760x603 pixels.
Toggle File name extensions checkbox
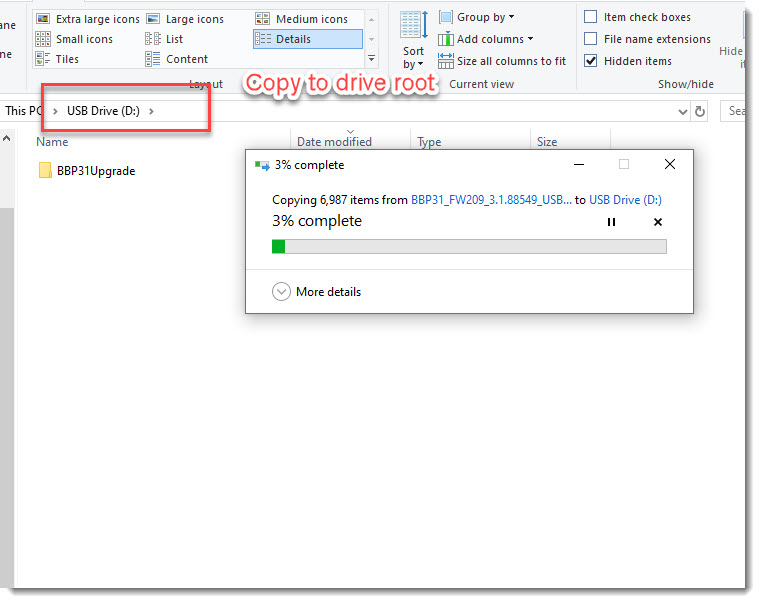(591, 39)
